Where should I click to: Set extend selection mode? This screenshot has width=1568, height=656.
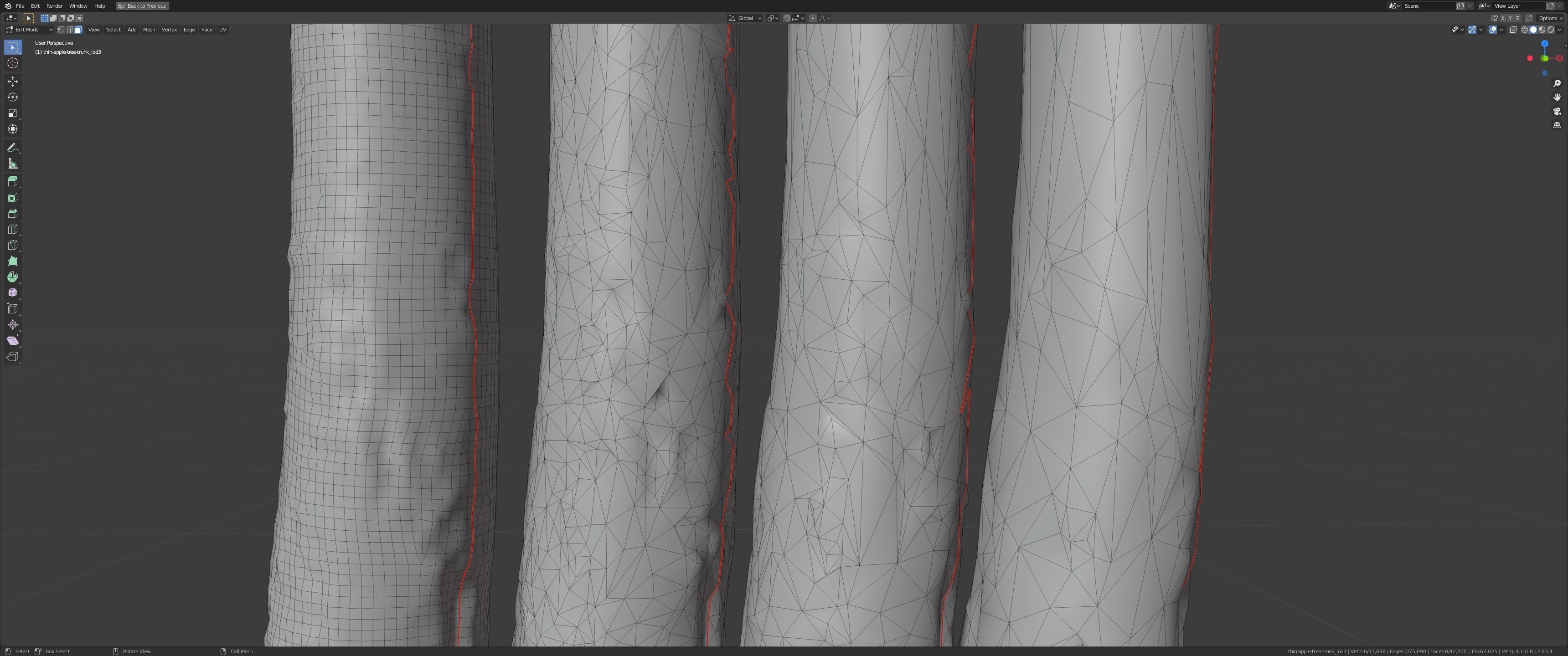pyautogui.click(x=53, y=18)
